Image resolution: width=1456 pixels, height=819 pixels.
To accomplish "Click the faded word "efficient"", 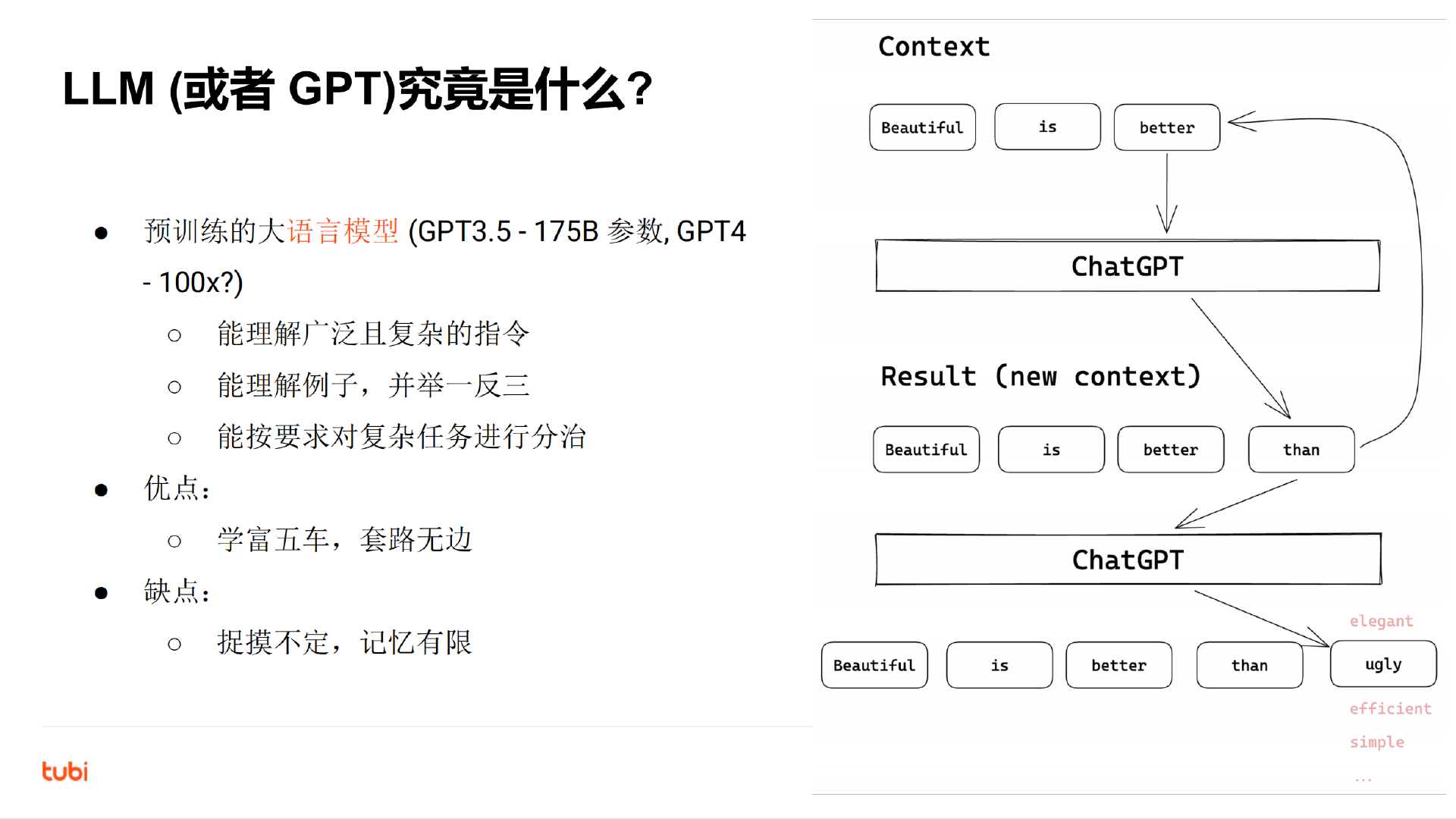I will point(1390,708).
